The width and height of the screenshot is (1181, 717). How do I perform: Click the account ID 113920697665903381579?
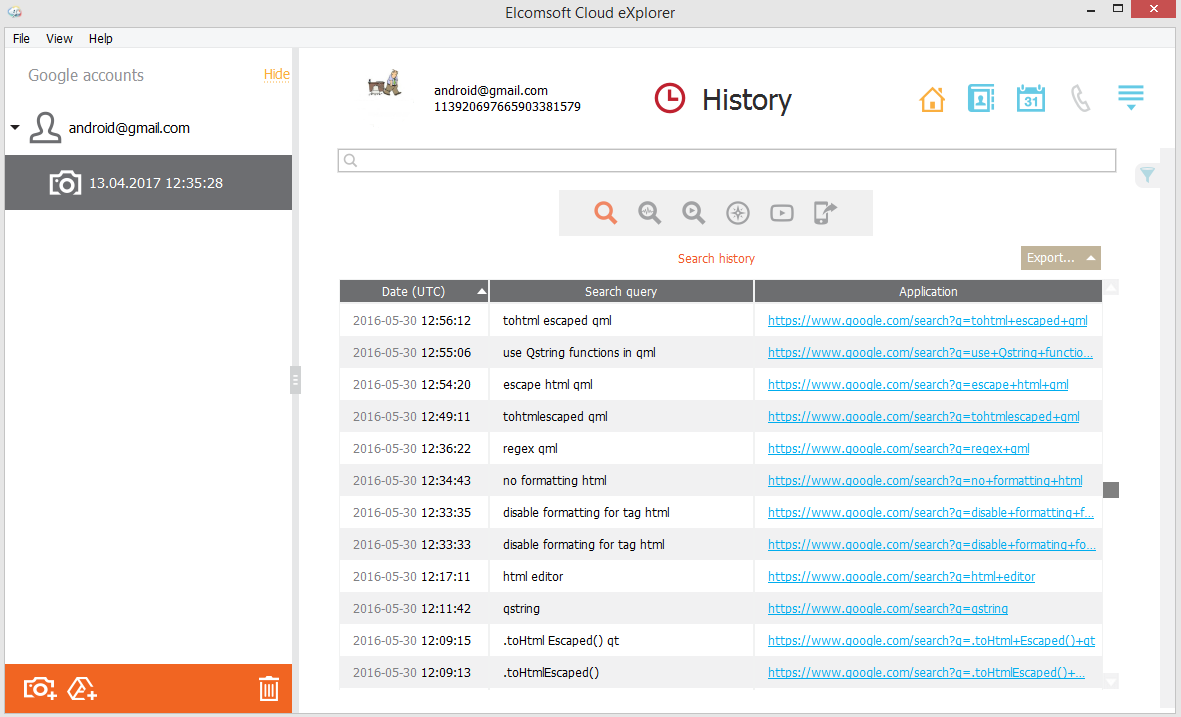click(x=507, y=107)
